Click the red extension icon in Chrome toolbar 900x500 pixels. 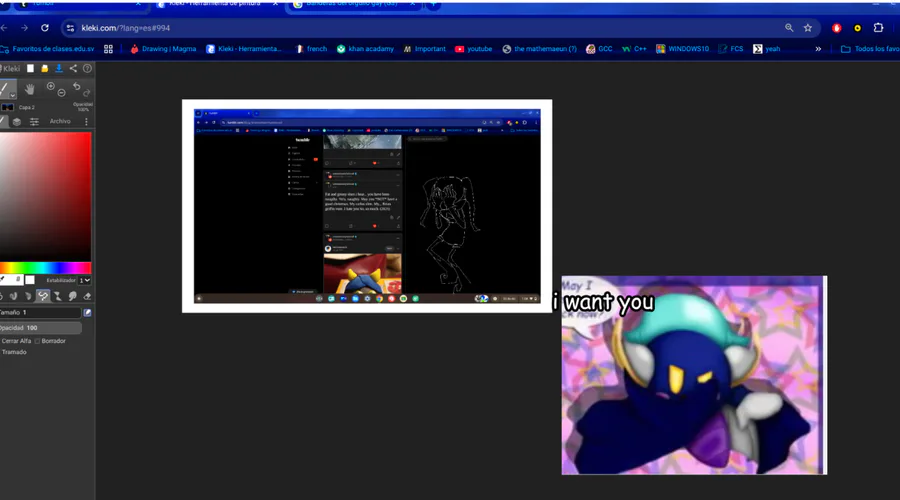point(837,28)
